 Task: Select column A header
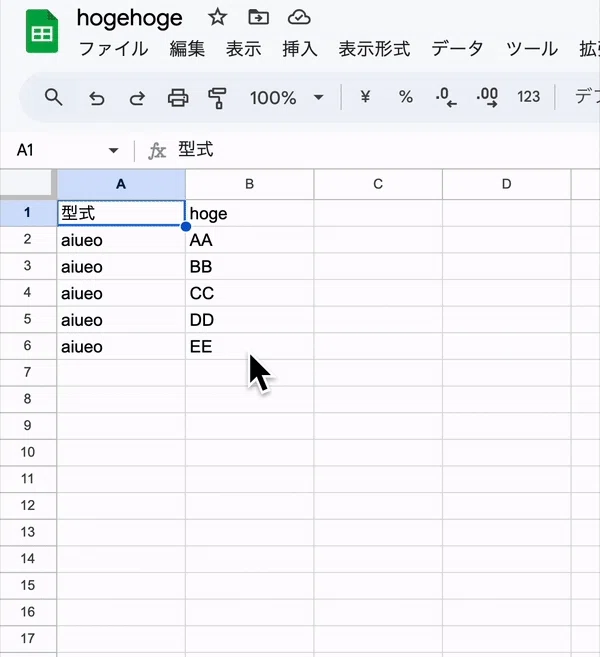(x=121, y=184)
